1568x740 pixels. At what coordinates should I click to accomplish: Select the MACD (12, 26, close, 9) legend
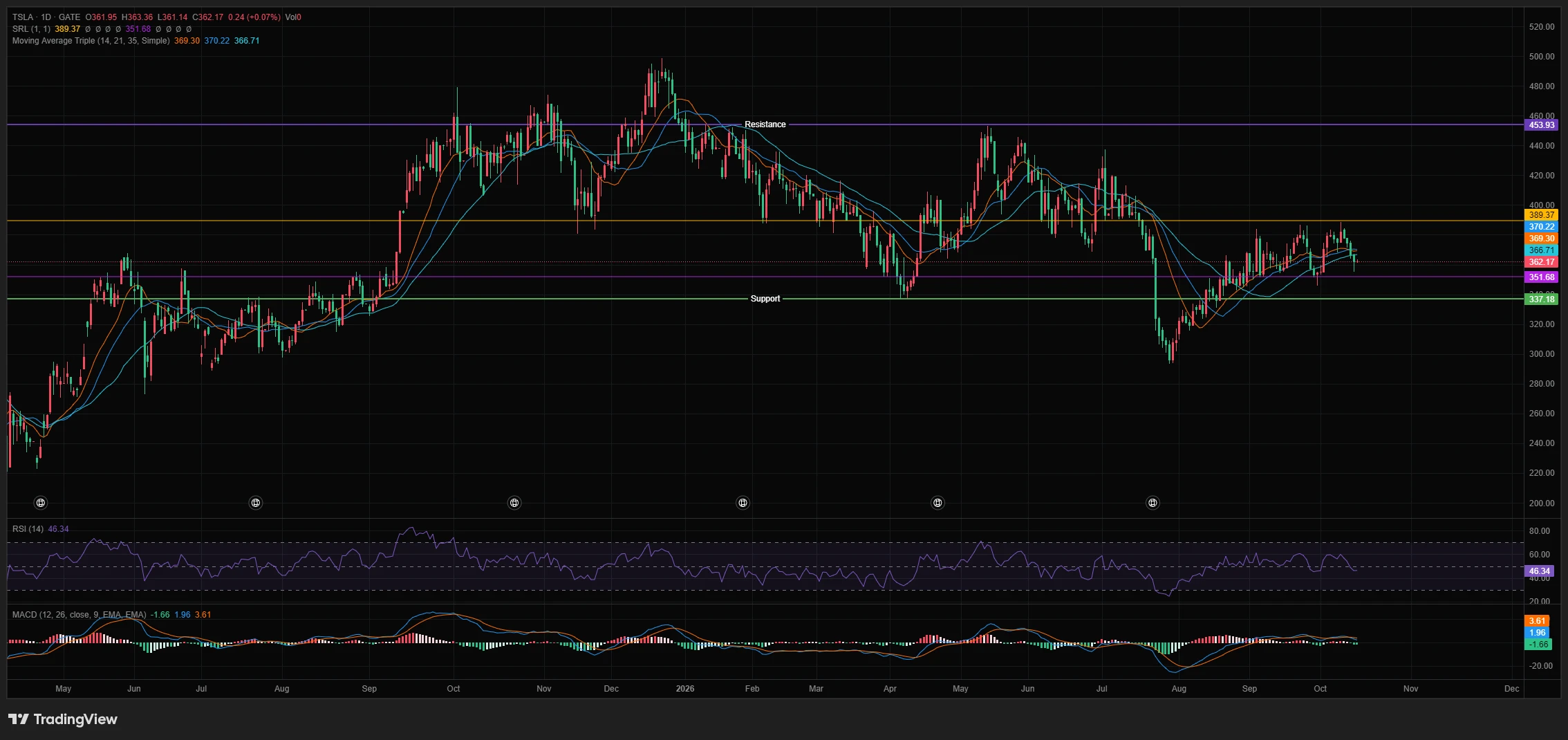[x=79, y=615]
